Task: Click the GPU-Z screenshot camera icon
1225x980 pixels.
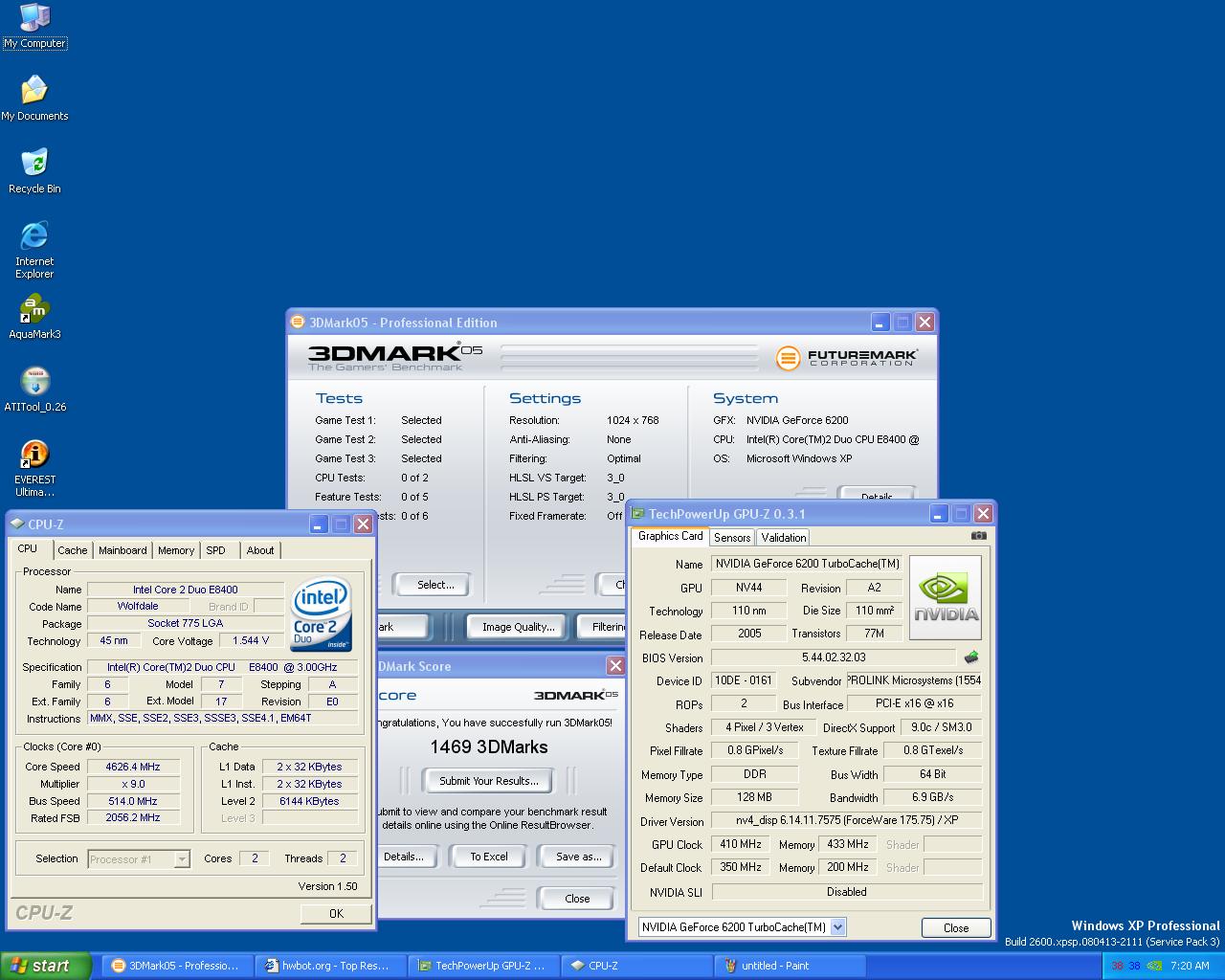Action: (978, 536)
